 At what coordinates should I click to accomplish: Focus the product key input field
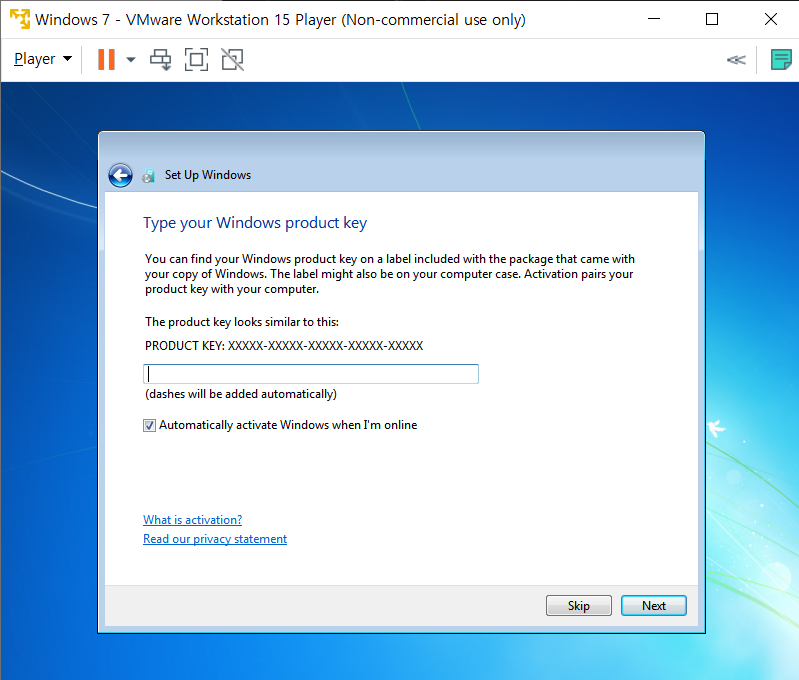311,374
